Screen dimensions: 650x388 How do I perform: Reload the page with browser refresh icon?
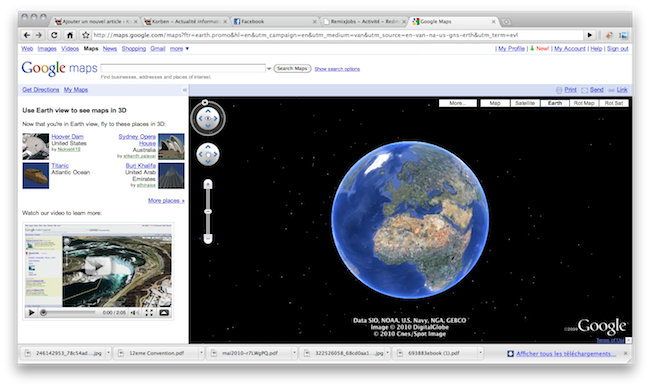coord(54,35)
